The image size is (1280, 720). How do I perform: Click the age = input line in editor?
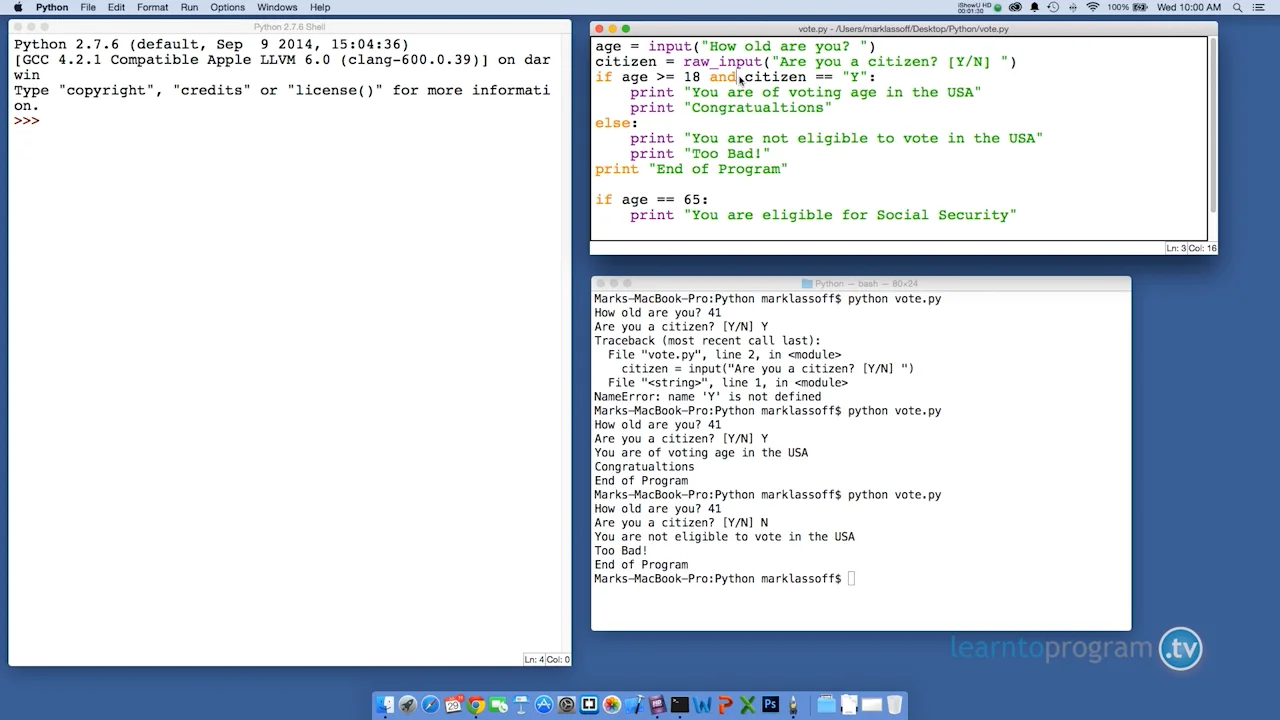pyautogui.click(x=735, y=47)
